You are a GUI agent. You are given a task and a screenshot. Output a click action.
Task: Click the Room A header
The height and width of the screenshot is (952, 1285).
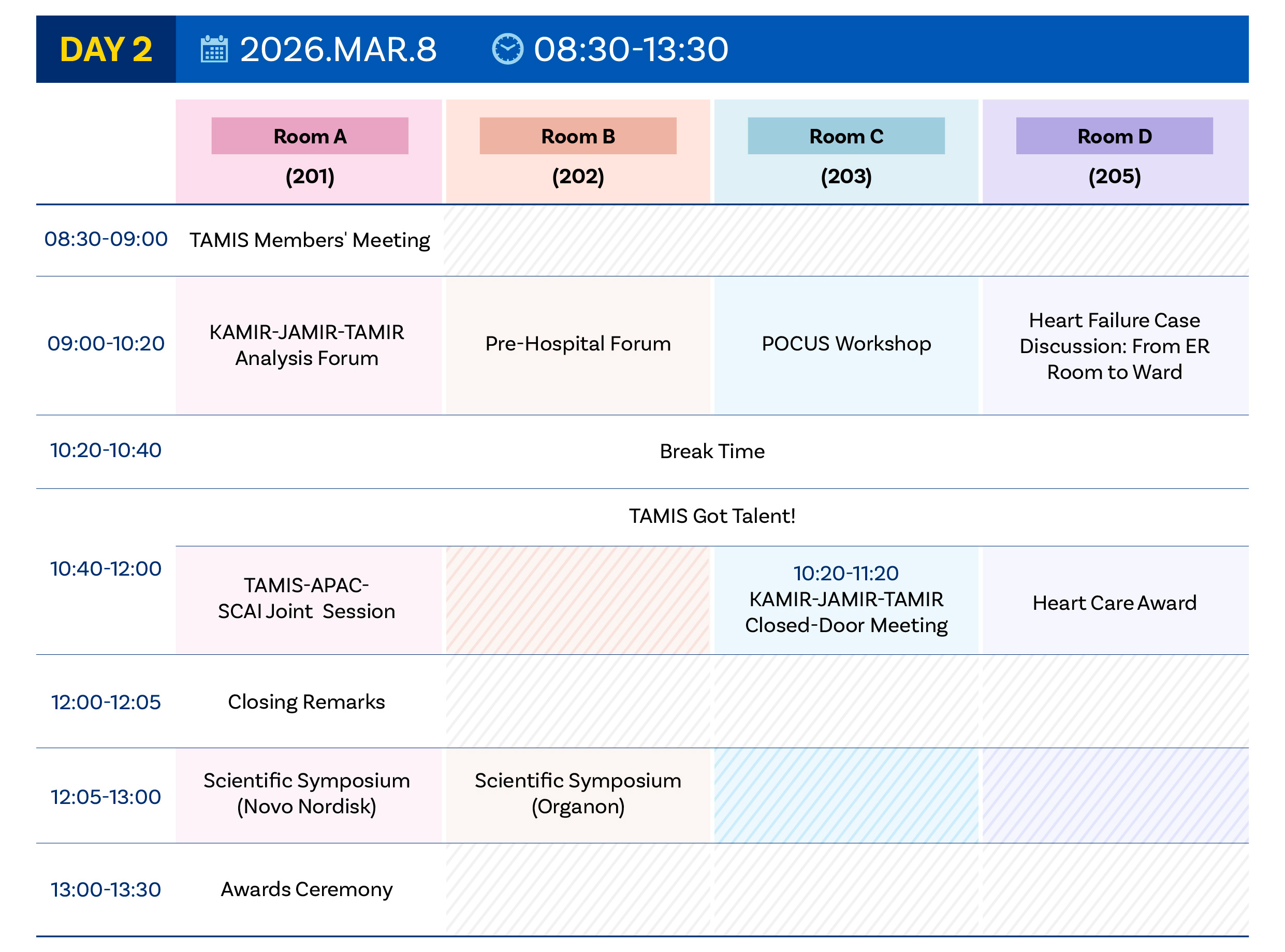pos(310,136)
